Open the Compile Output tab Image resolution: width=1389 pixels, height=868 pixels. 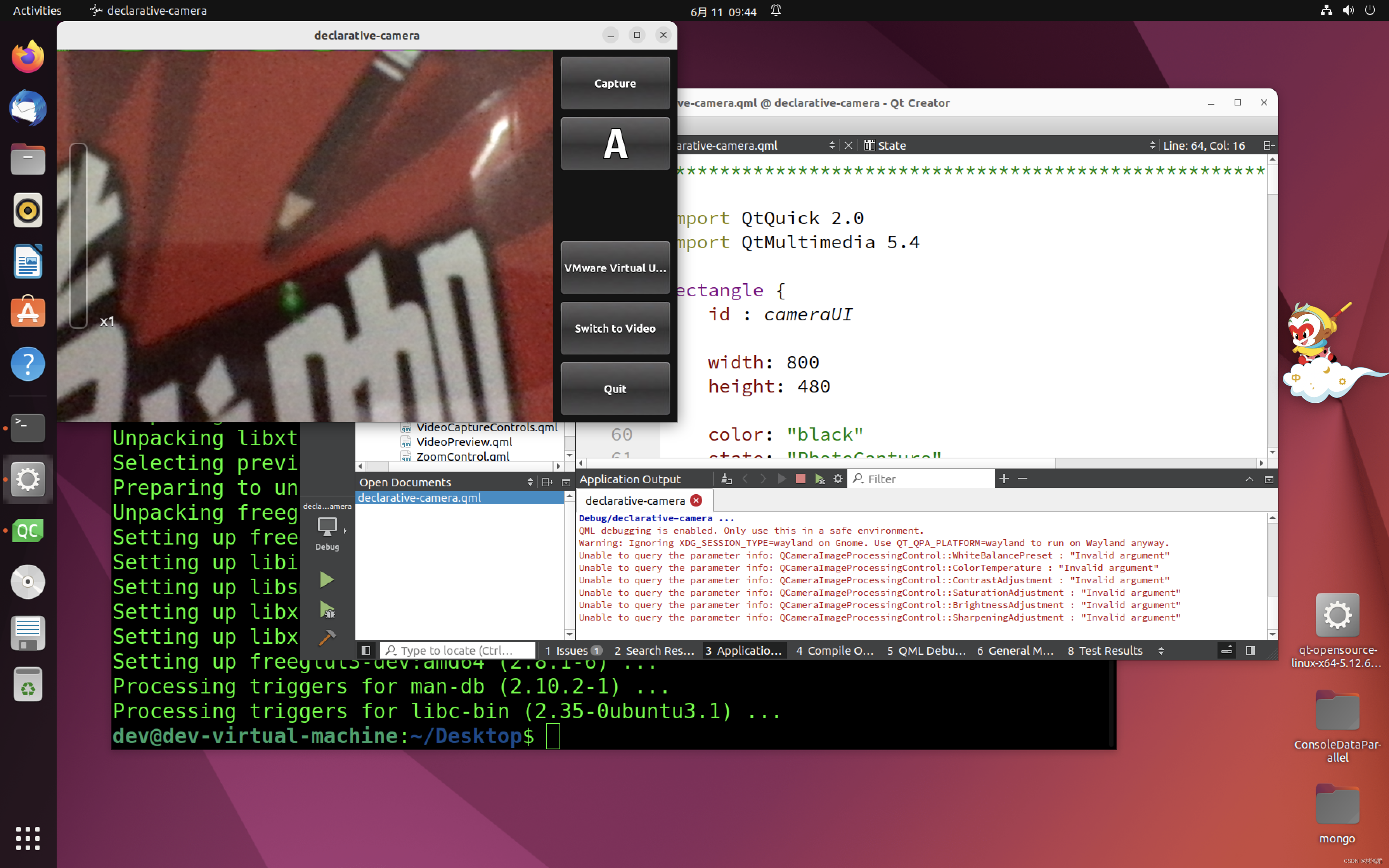835,650
